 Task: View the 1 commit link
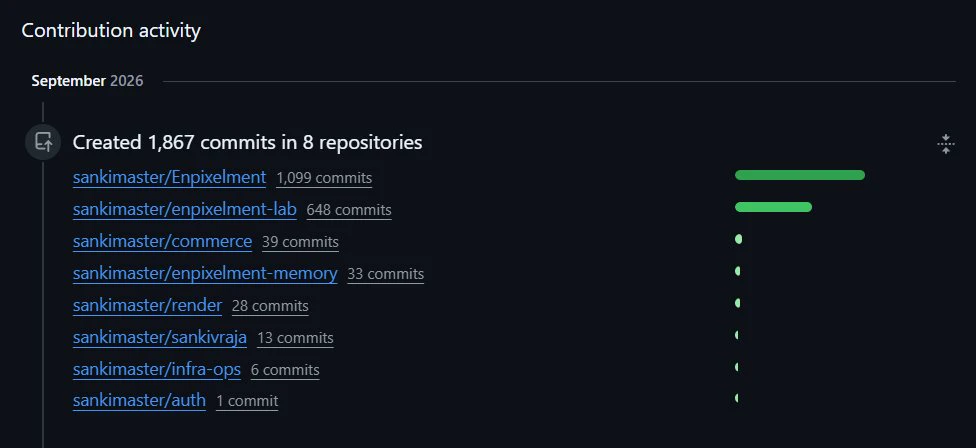[x=247, y=402]
